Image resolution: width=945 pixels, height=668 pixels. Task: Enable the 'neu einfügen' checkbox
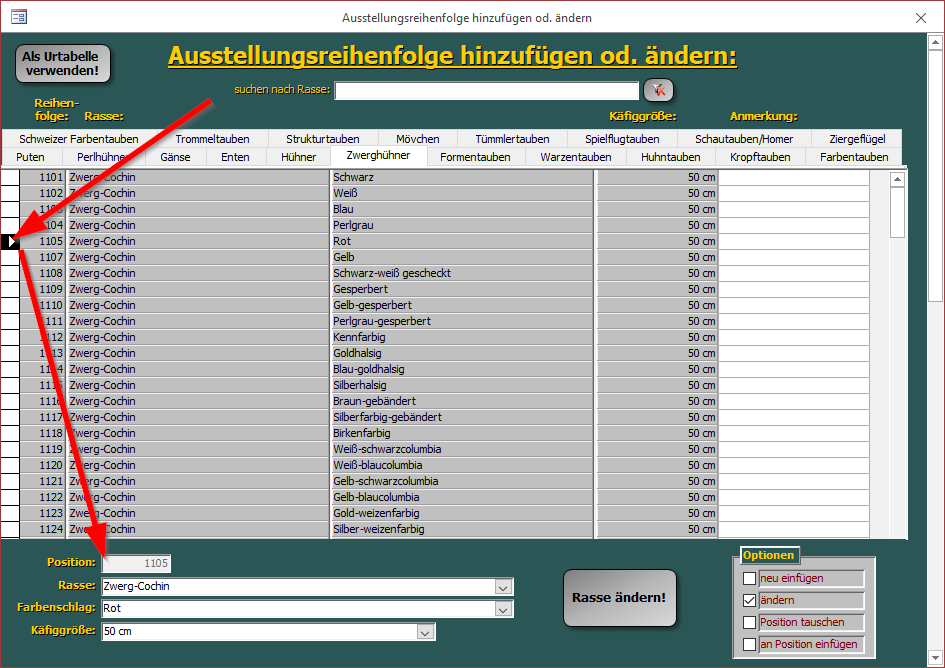pyautogui.click(x=750, y=578)
